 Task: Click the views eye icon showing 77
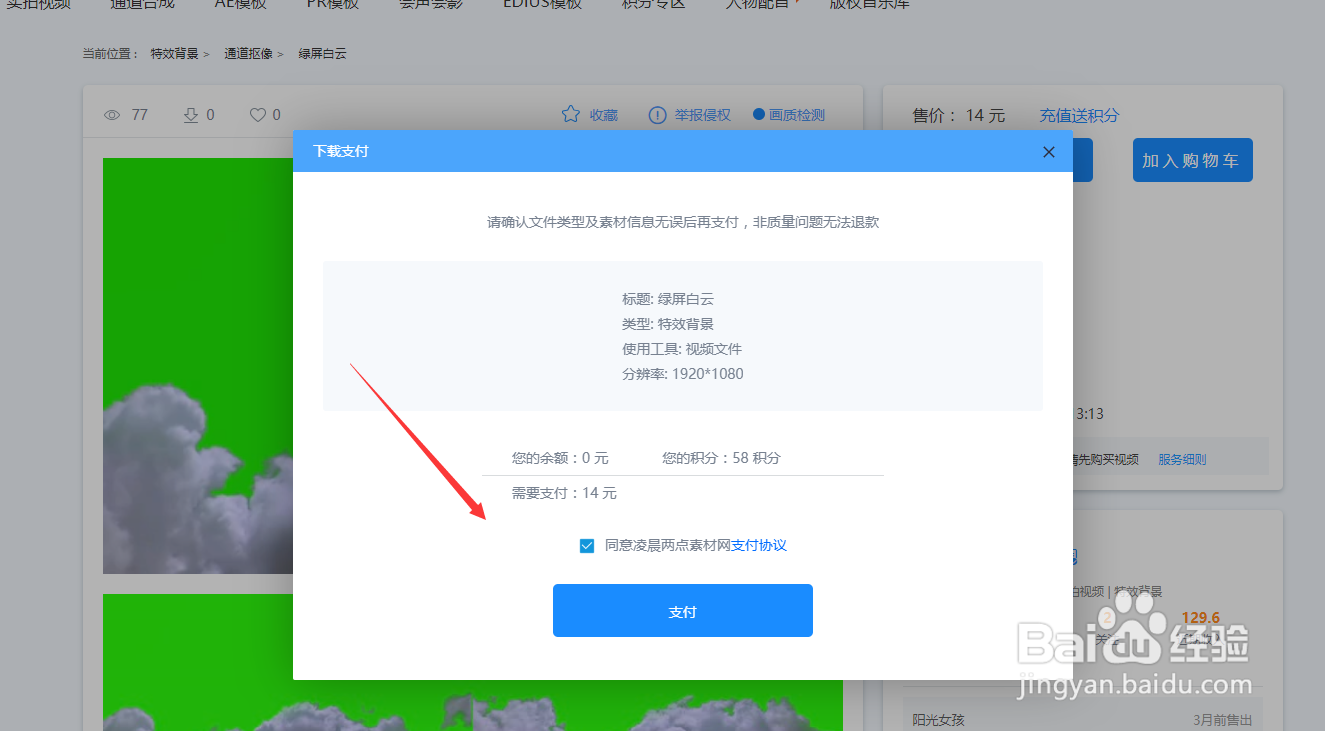pos(112,115)
